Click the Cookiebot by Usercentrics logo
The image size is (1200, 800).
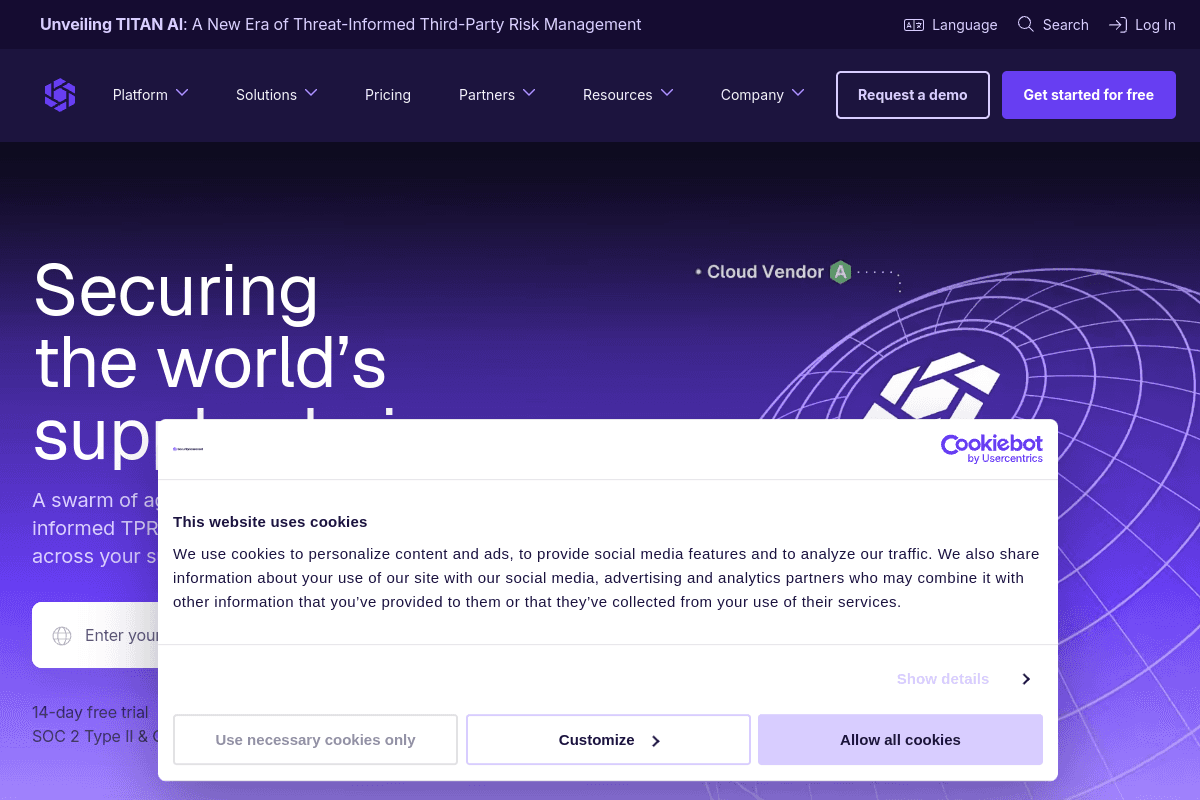[992, 449]
